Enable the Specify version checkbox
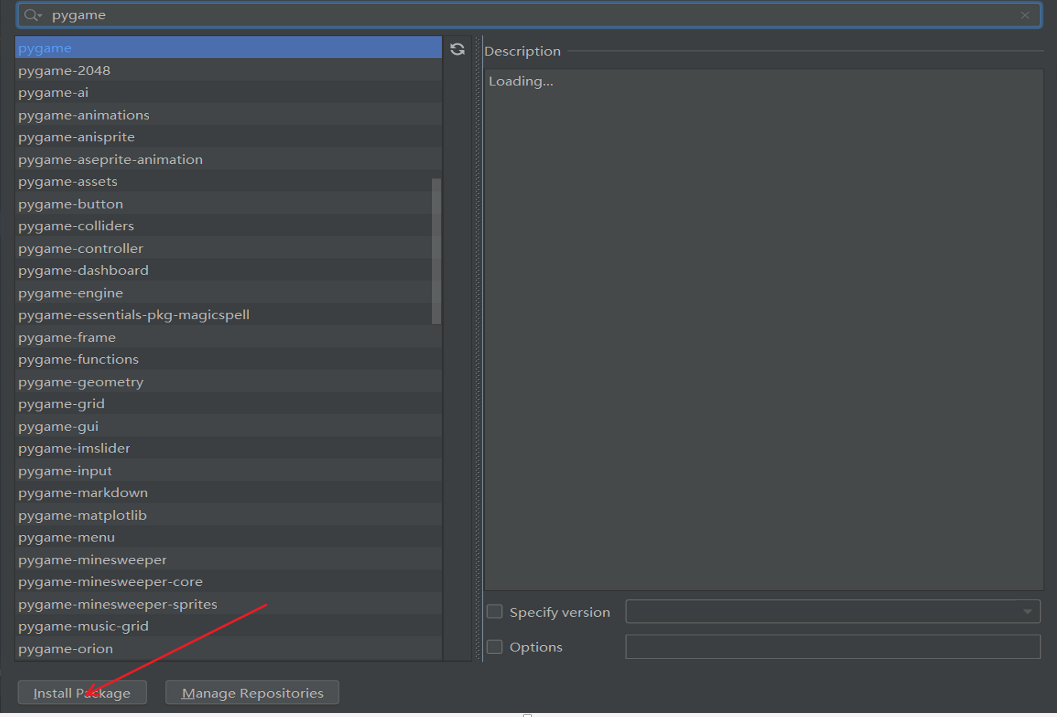Image resolution: width=1057 pixels, height=717 pixels. [494, 611]
